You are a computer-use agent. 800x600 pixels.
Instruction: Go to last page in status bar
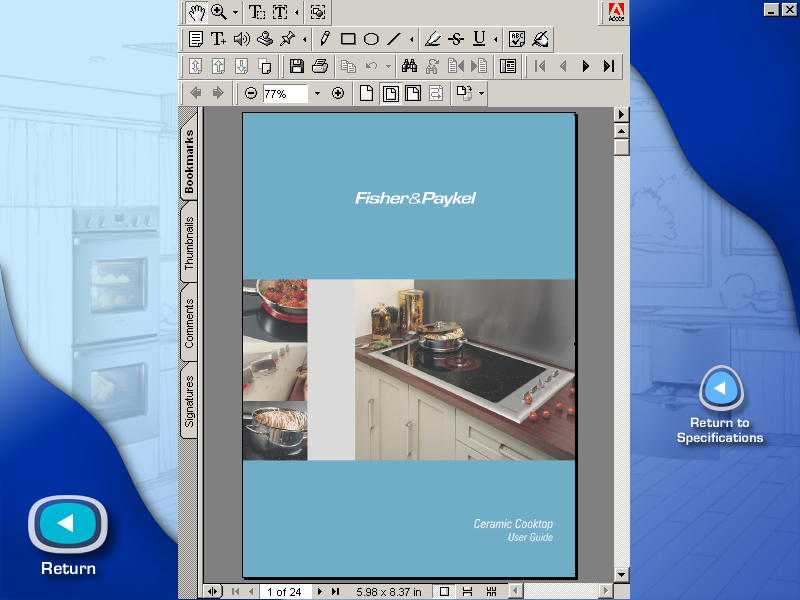point(335,592)
